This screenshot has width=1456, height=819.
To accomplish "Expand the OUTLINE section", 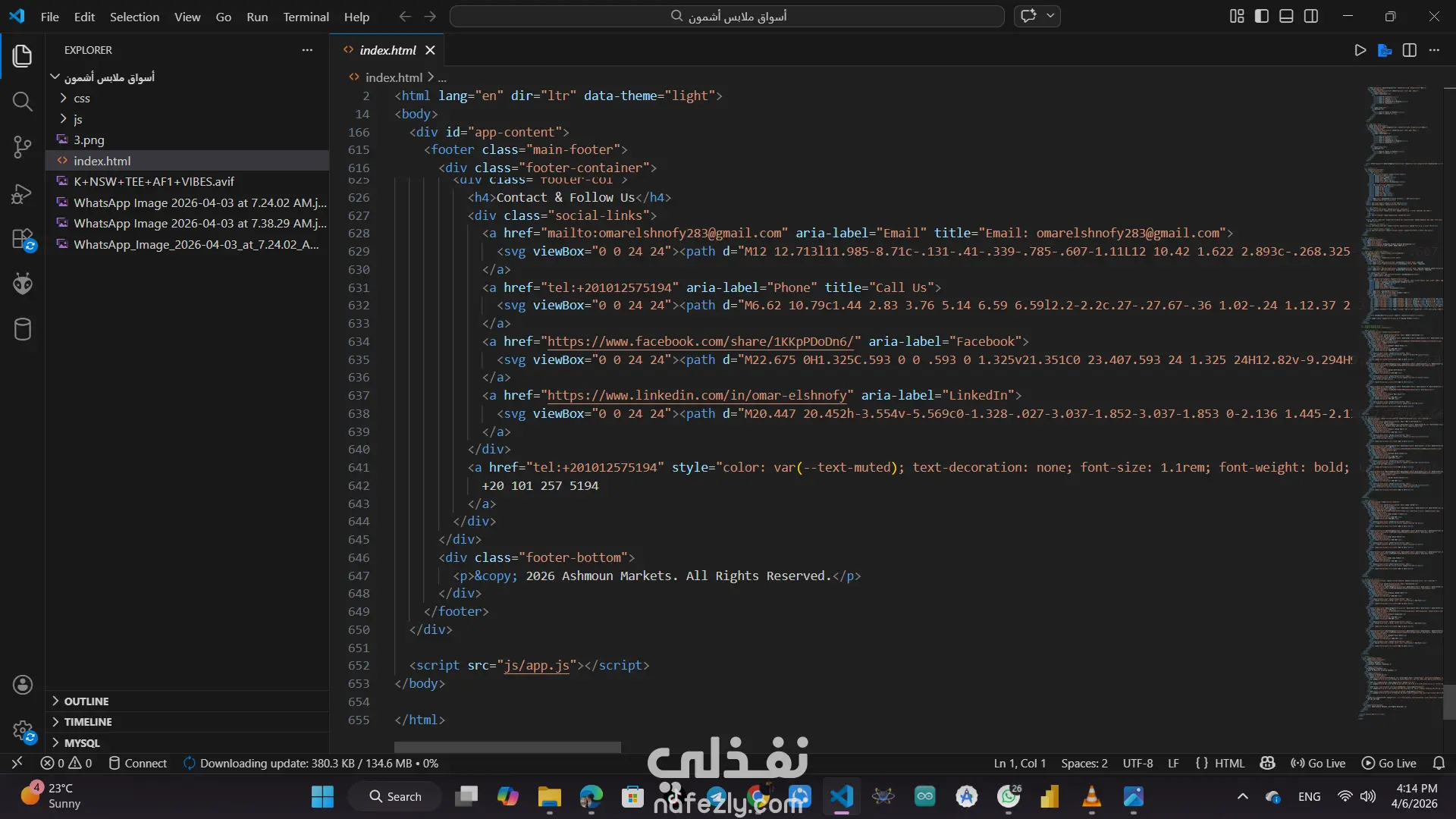I will point(86,701).
